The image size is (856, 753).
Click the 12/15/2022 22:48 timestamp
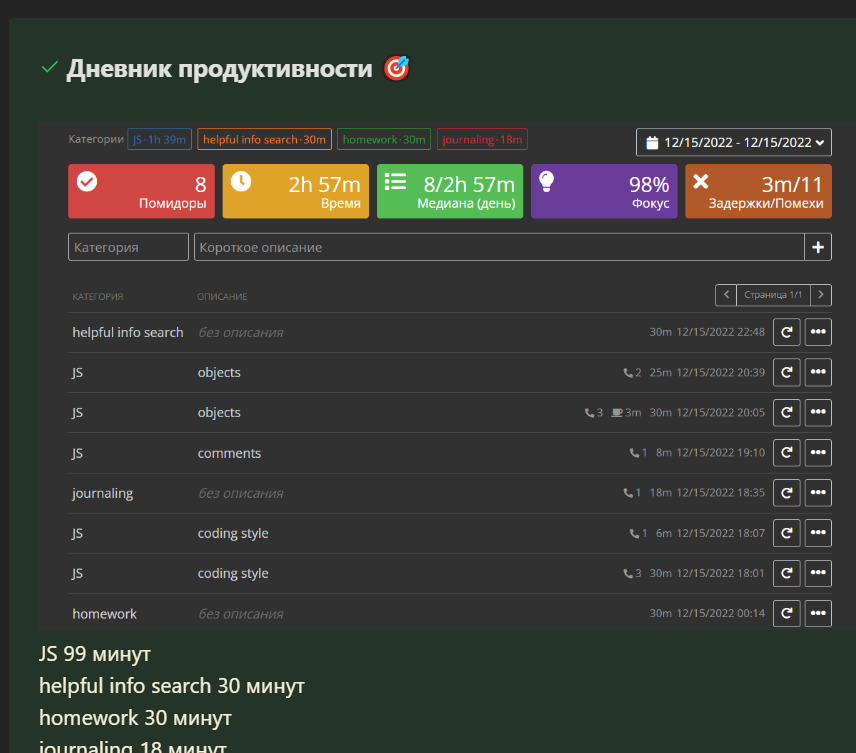click(721, 332)
